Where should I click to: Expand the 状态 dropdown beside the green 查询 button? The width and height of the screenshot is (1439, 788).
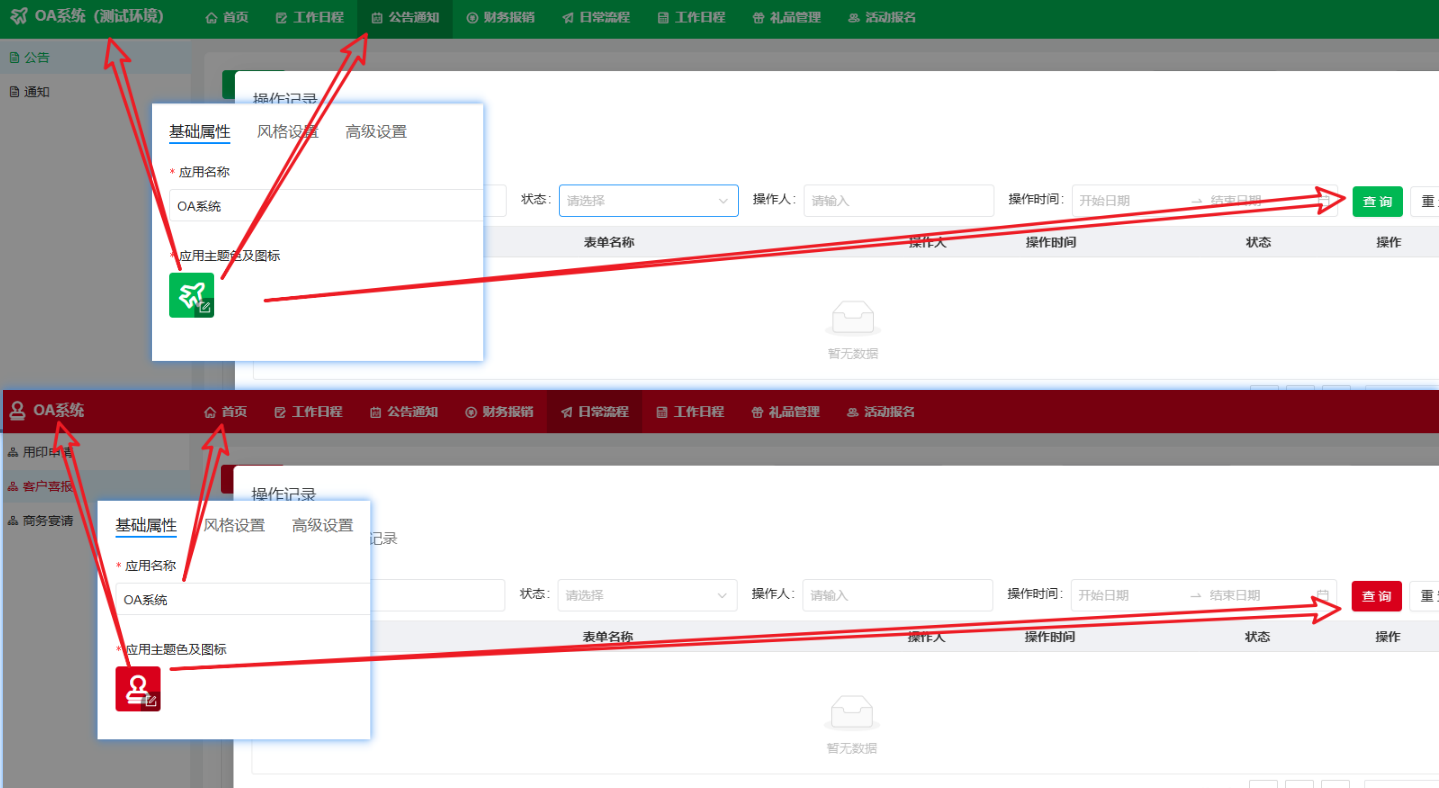(648, 201)
